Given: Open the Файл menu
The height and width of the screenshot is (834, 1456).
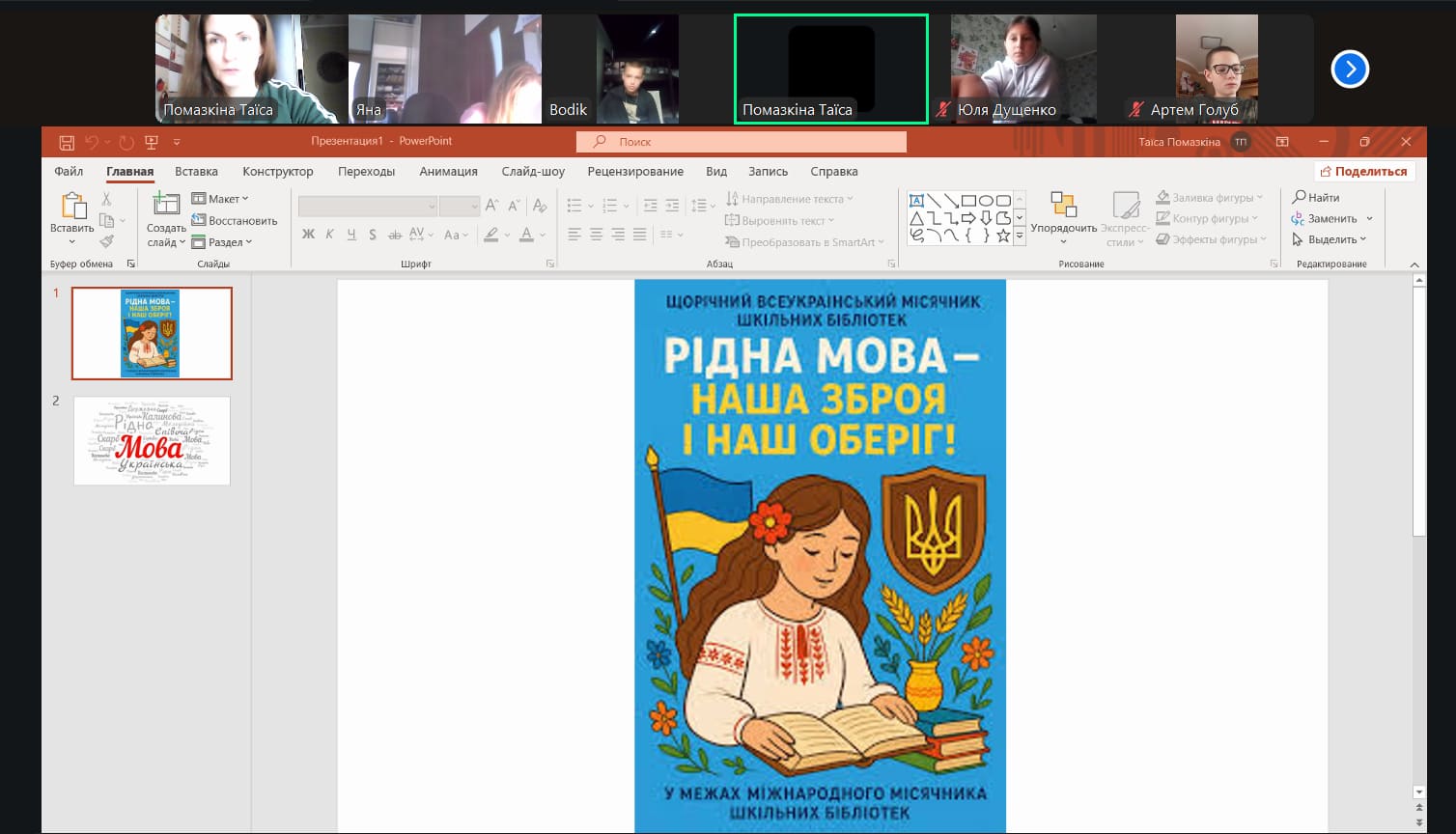Looking at the screenshot, I should (69, 172).
